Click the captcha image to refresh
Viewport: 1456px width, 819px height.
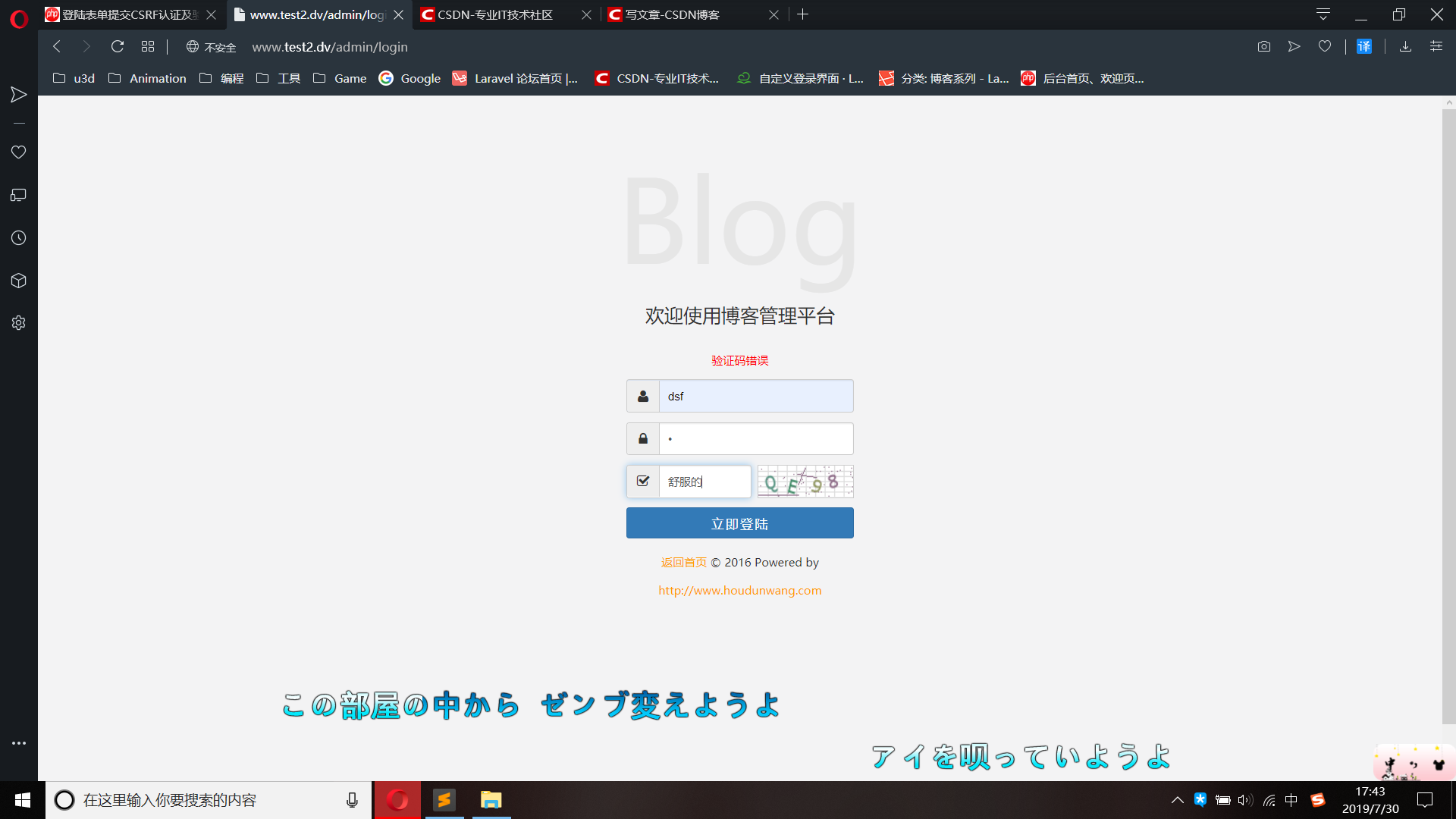tap(805, 482)
